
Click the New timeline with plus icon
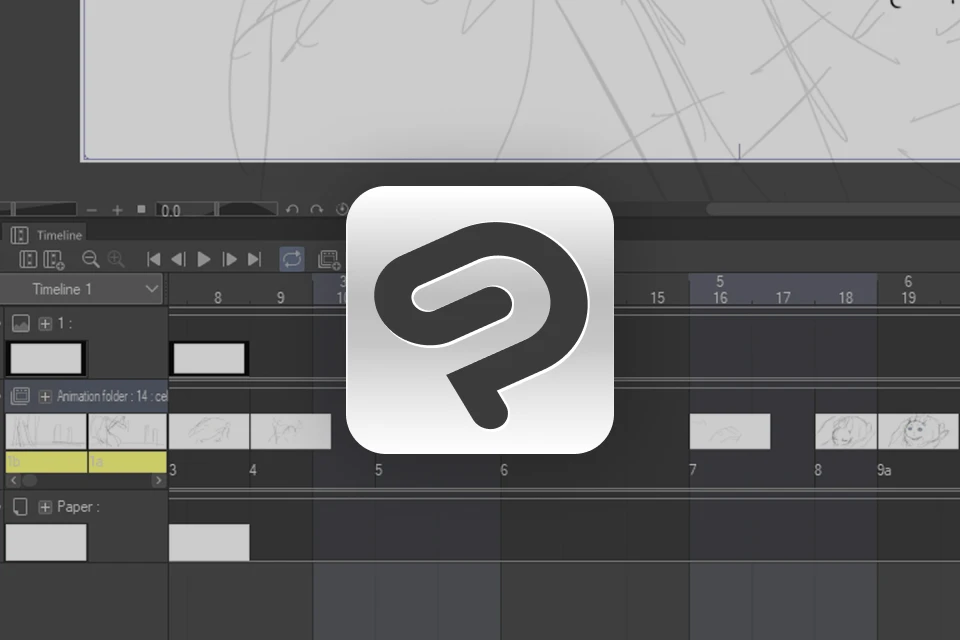click(x=54, y=260)
